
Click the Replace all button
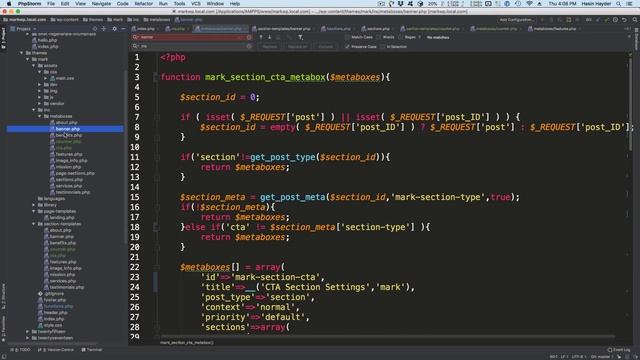298,47
